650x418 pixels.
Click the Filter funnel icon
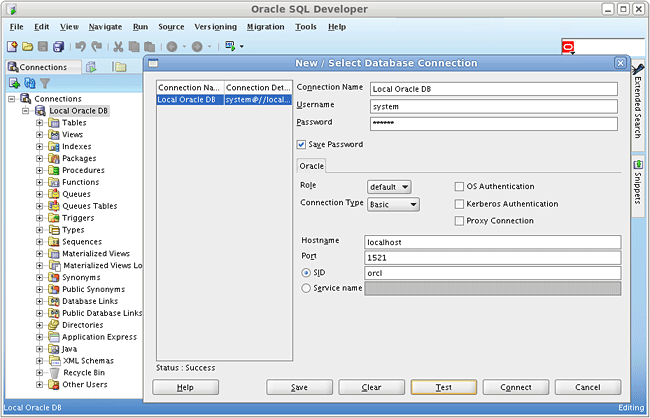pyautogui.click(x=45, y=83)
